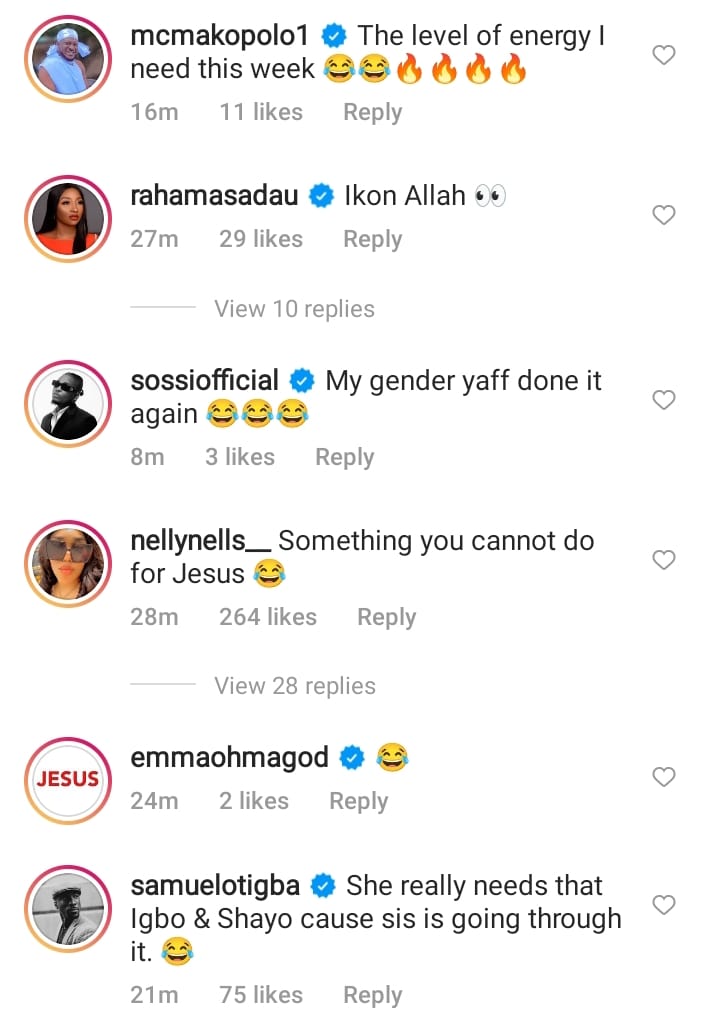The height and width of the screenshot is (1022, 719).
Task: Tap heart beside samuelotigba's comment
Action: point(664,905)
